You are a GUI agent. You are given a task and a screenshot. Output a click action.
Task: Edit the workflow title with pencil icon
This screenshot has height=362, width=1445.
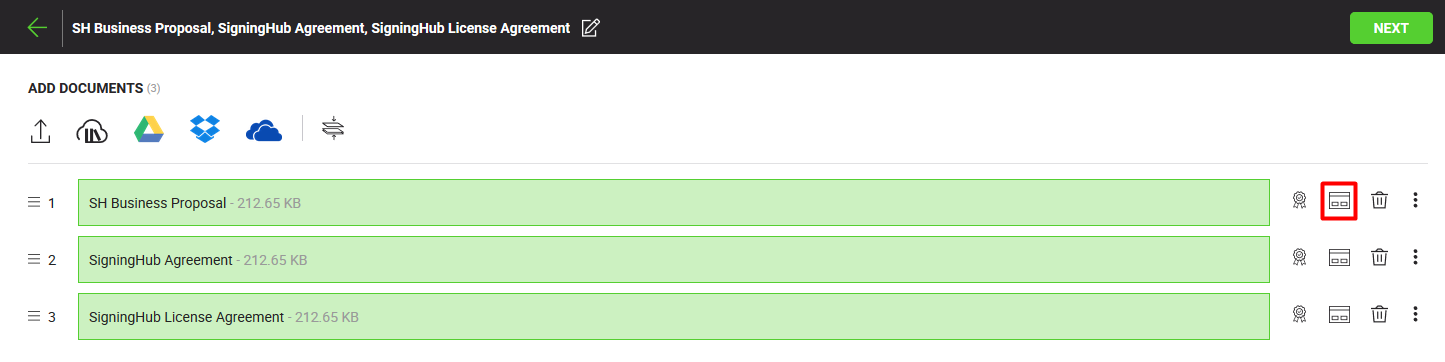591,28
